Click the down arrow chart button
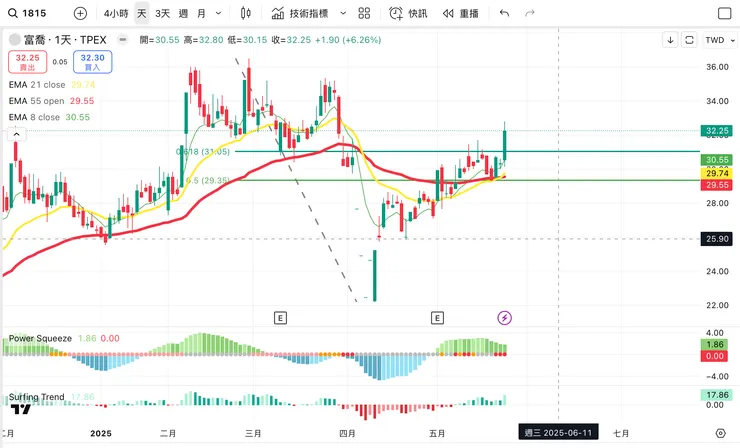Image resolution: width=740 pixels, height=448 pixels. tap(670, 40)
